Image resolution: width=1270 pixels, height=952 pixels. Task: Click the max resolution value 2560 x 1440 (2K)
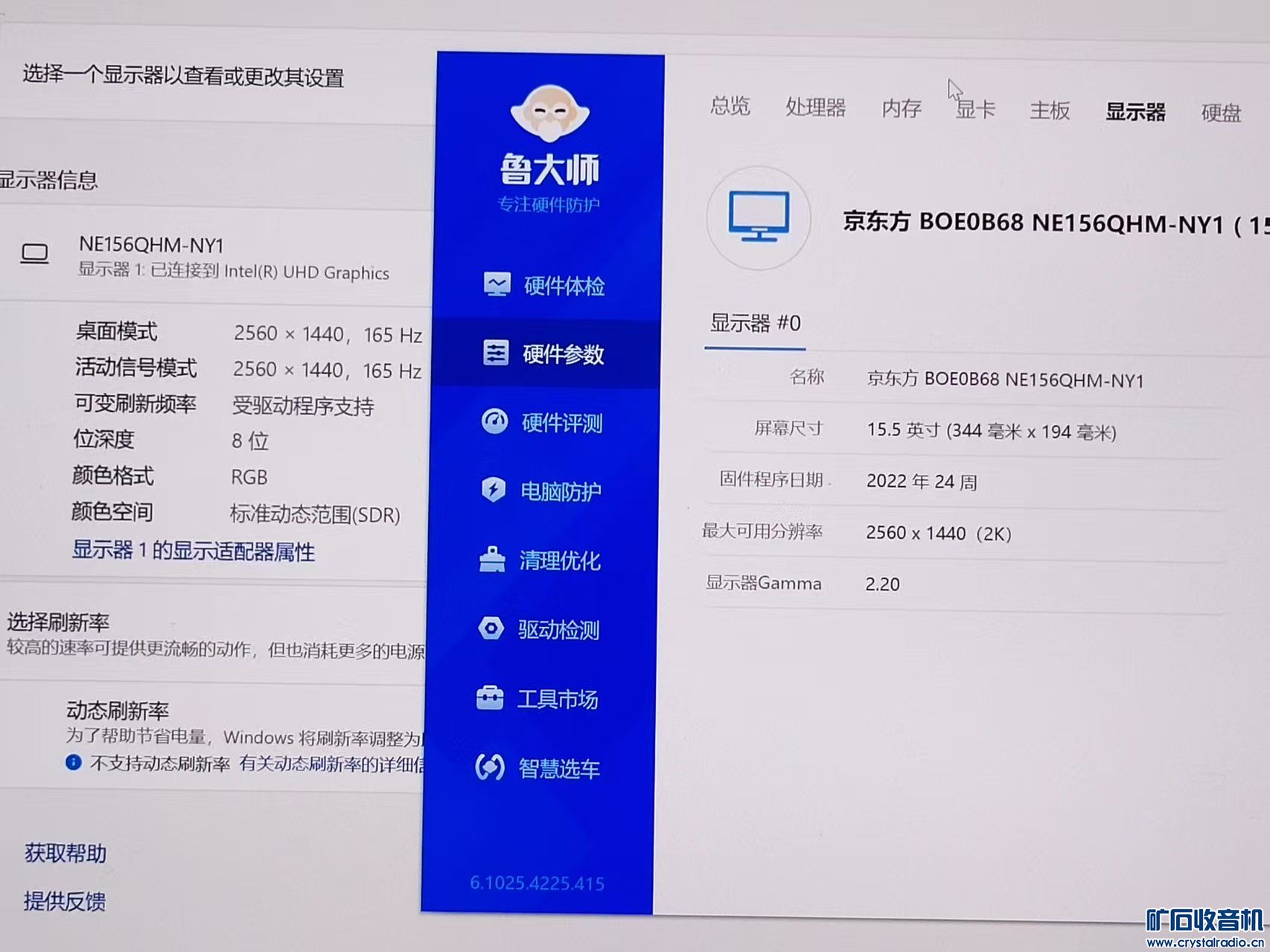(939, 533)
